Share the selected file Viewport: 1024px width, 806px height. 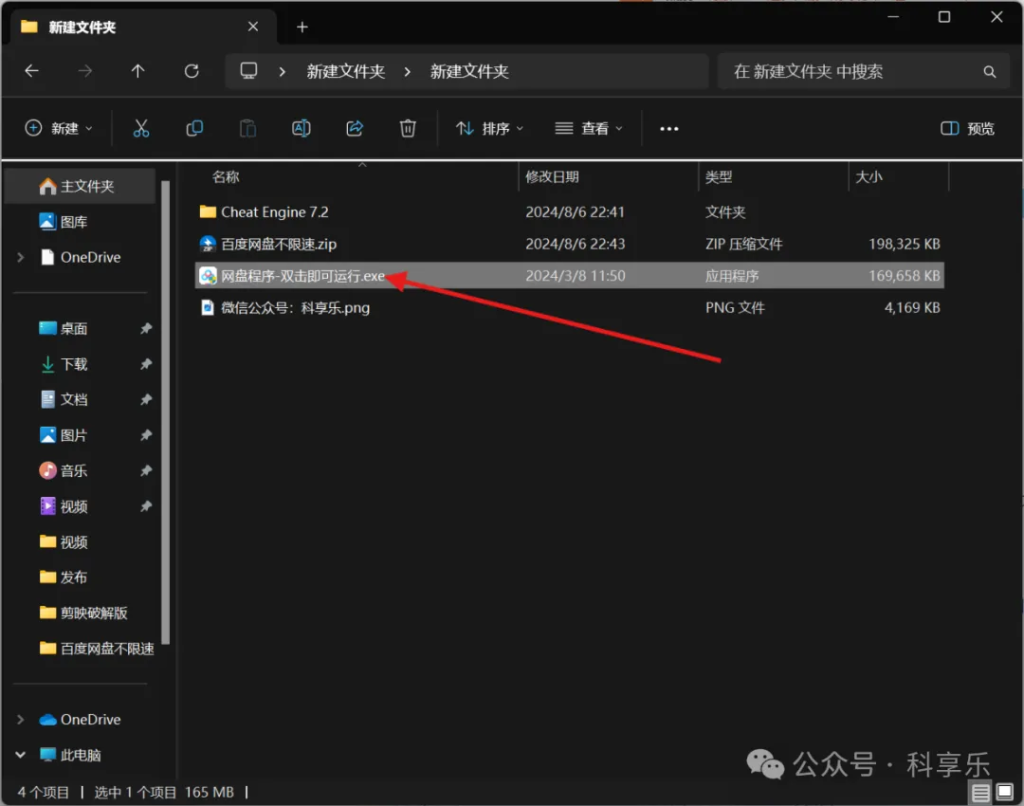click(x=355, y=128)
